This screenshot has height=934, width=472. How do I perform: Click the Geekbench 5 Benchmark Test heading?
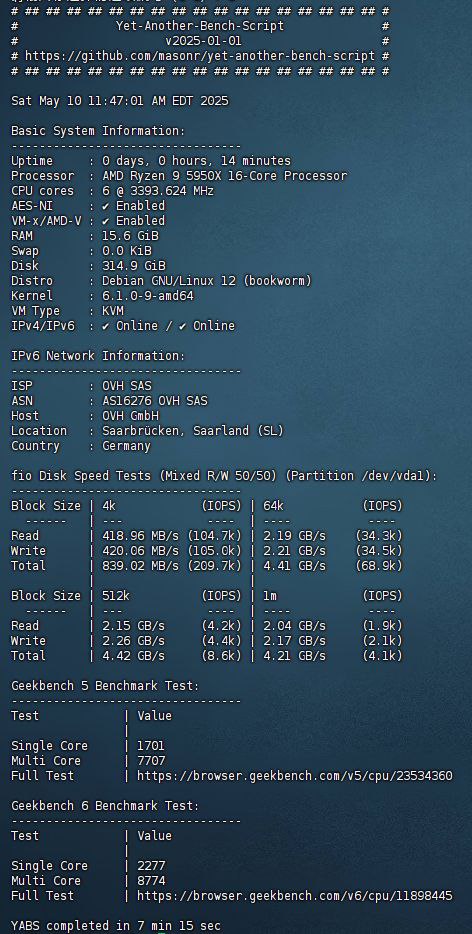coord(105,686)
